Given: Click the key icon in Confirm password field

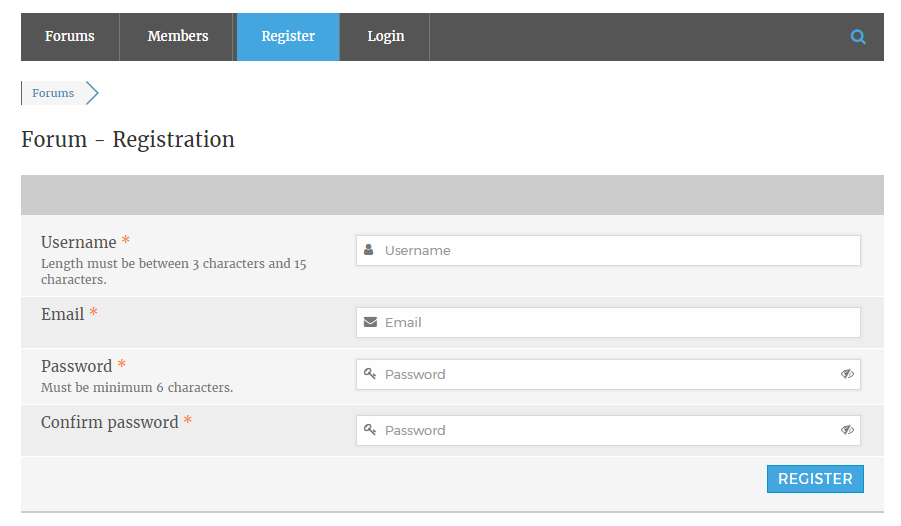Looking at the screenshot, I should (x=370, y=430).
